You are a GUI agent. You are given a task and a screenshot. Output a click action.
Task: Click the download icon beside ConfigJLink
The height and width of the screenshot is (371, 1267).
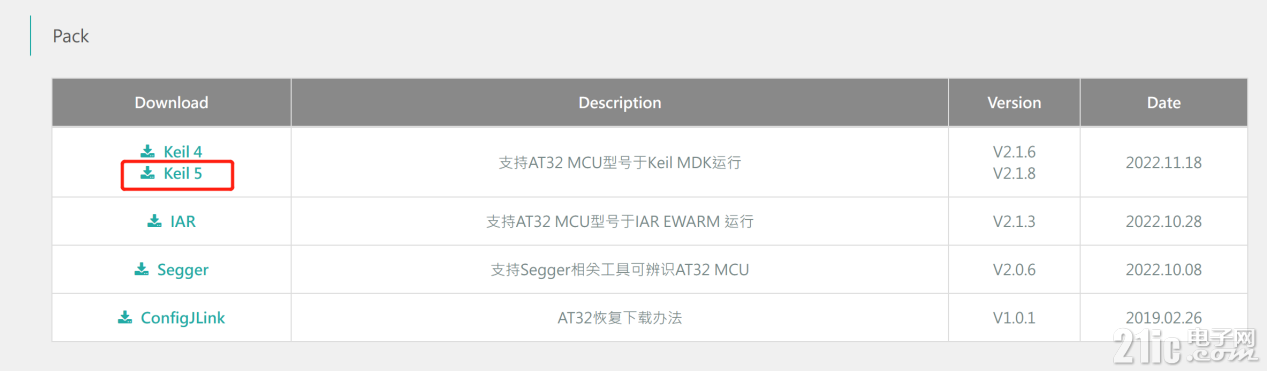click(x=125, y=317)
